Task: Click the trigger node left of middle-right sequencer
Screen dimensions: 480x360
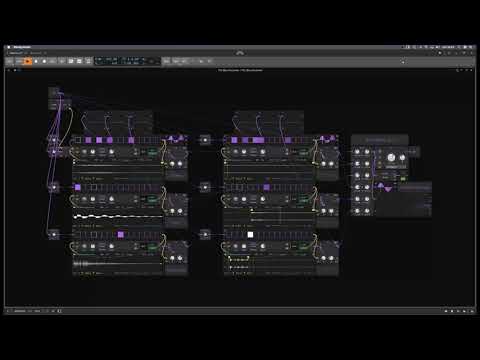Action: coord(205,187)
